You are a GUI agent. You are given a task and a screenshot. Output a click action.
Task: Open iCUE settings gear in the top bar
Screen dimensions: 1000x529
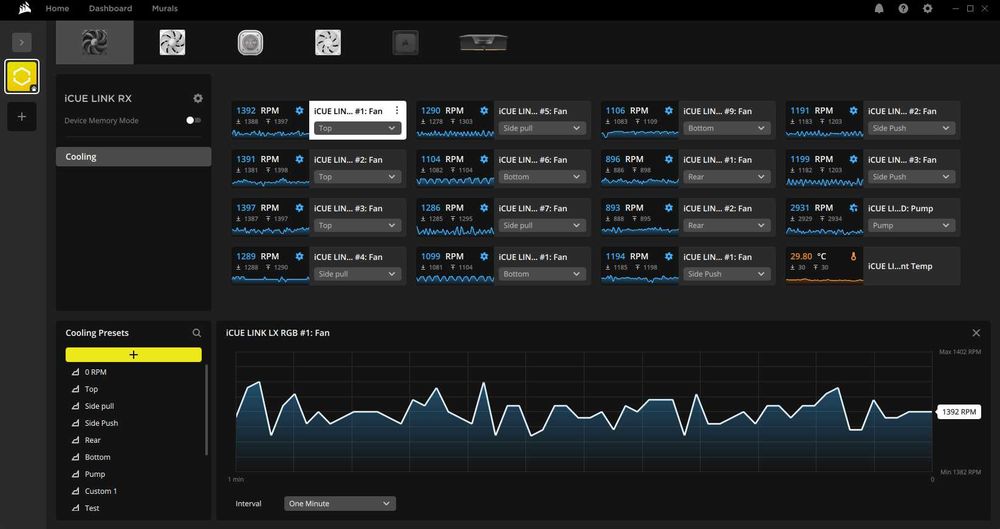click(927, 8)
